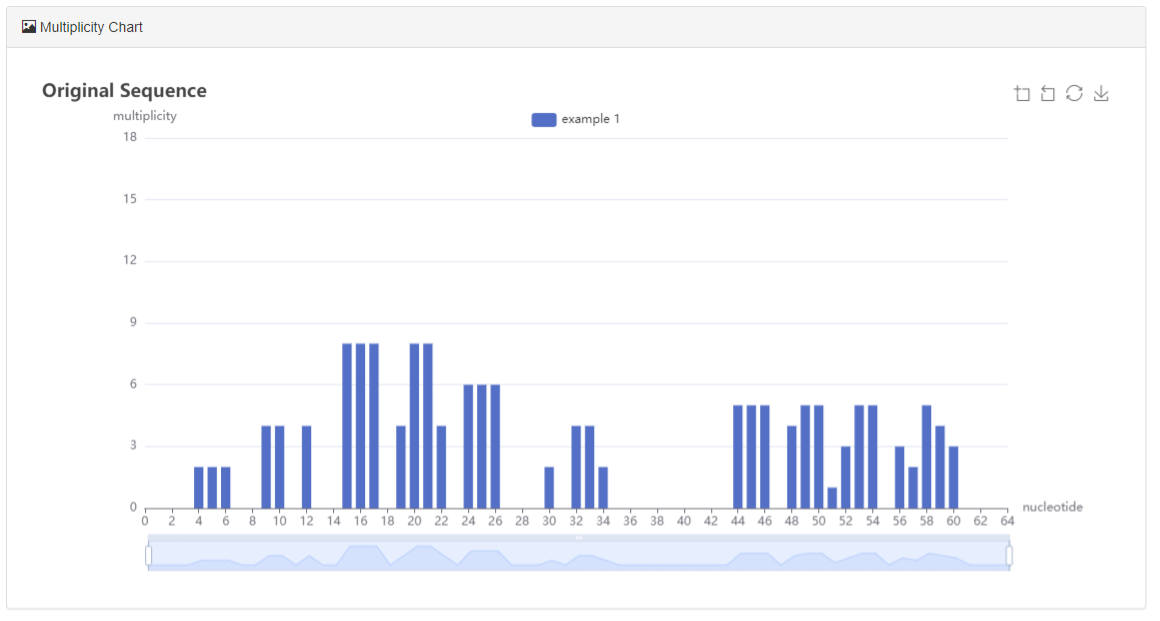Click the blue legend marker for example 1

click(x=543, y=119)
